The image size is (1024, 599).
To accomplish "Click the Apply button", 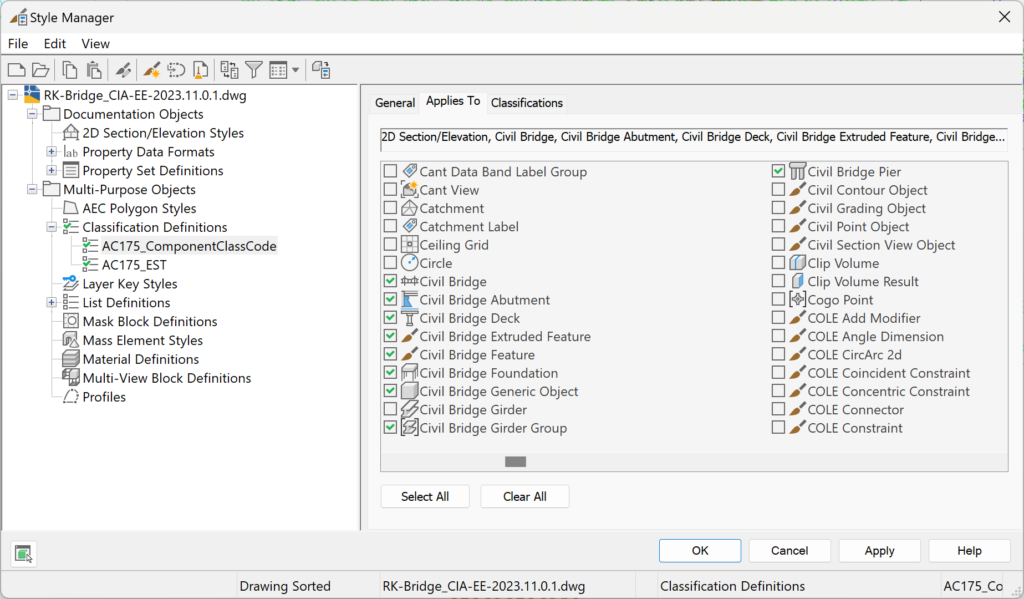I will tap(880, 551).
